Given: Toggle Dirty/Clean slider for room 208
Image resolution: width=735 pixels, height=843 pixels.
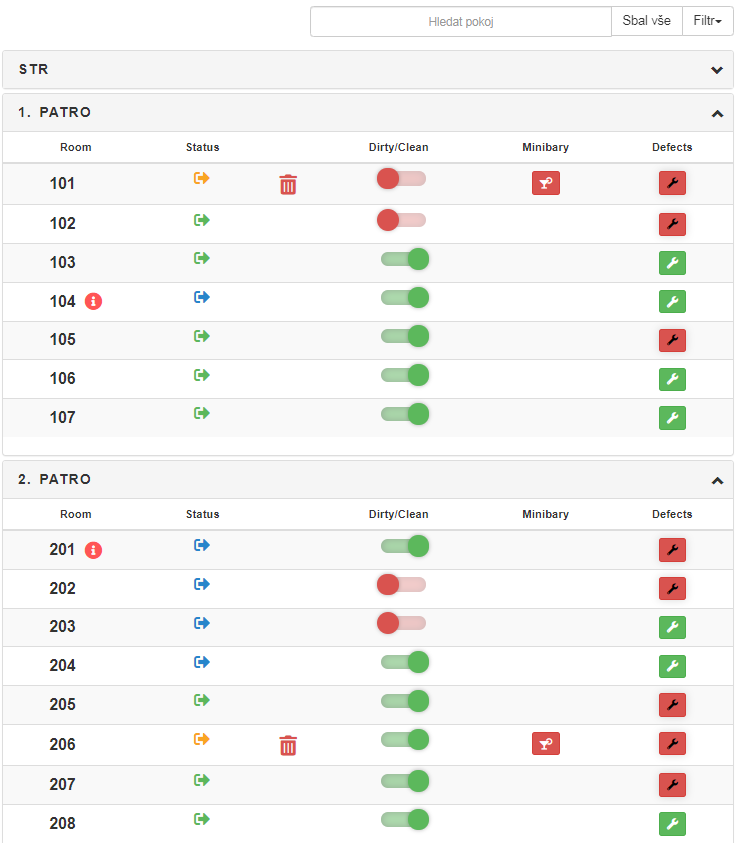Looking at the screenshot, I should coord(405,820).
